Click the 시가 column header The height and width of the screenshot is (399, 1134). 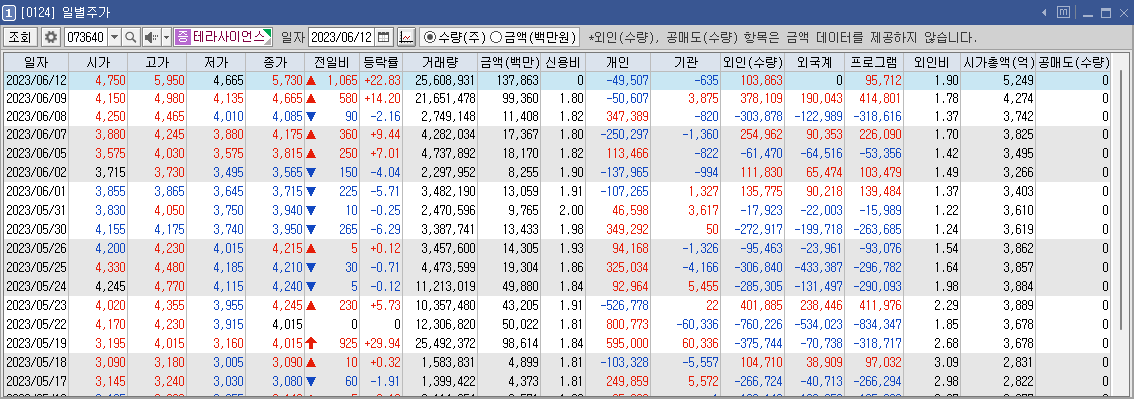[x=97, y=62]
